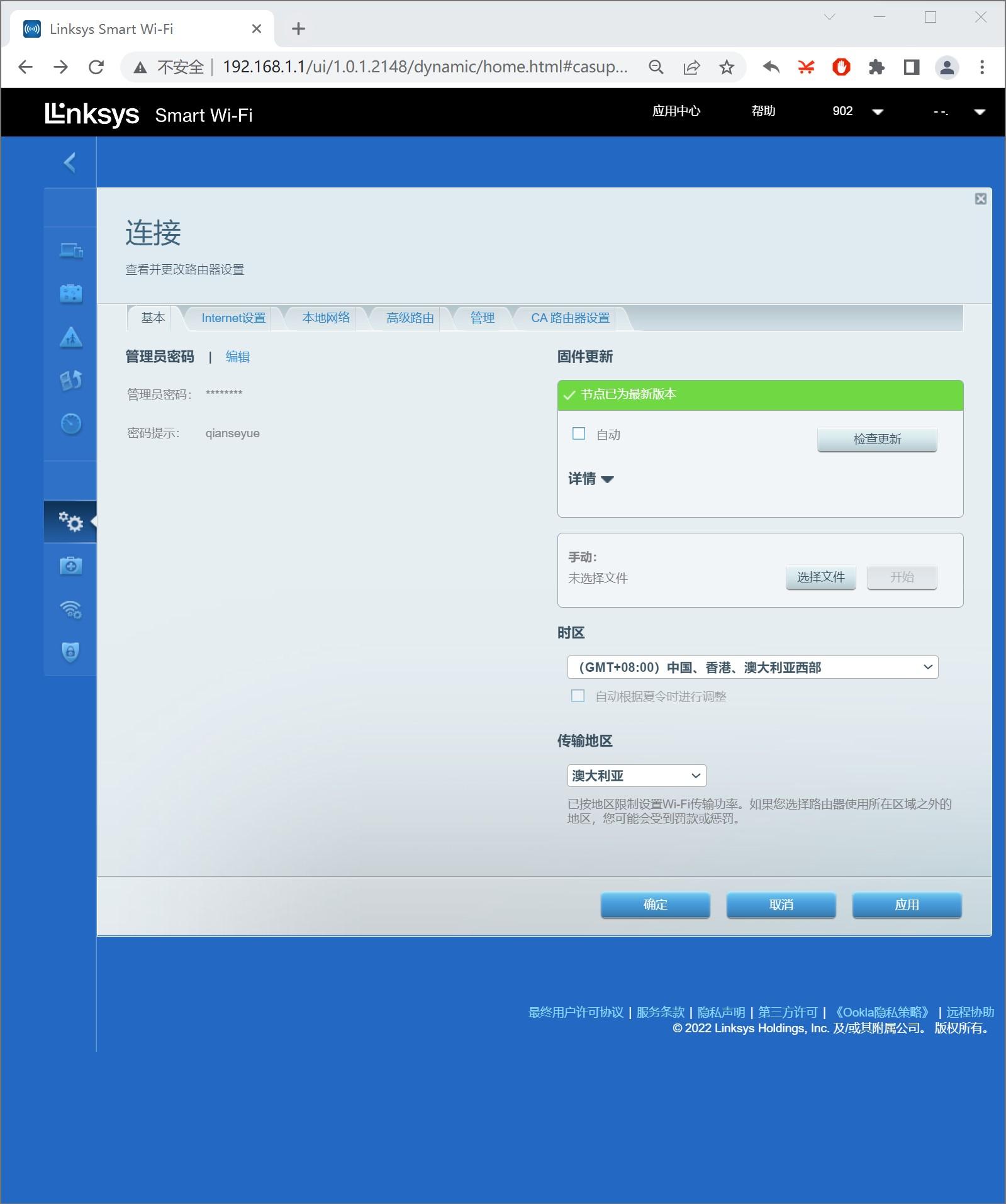This screenshot has width=1006, height=1204.
Task: Open parental controls warning-sign icon
Action: [70, 337]
